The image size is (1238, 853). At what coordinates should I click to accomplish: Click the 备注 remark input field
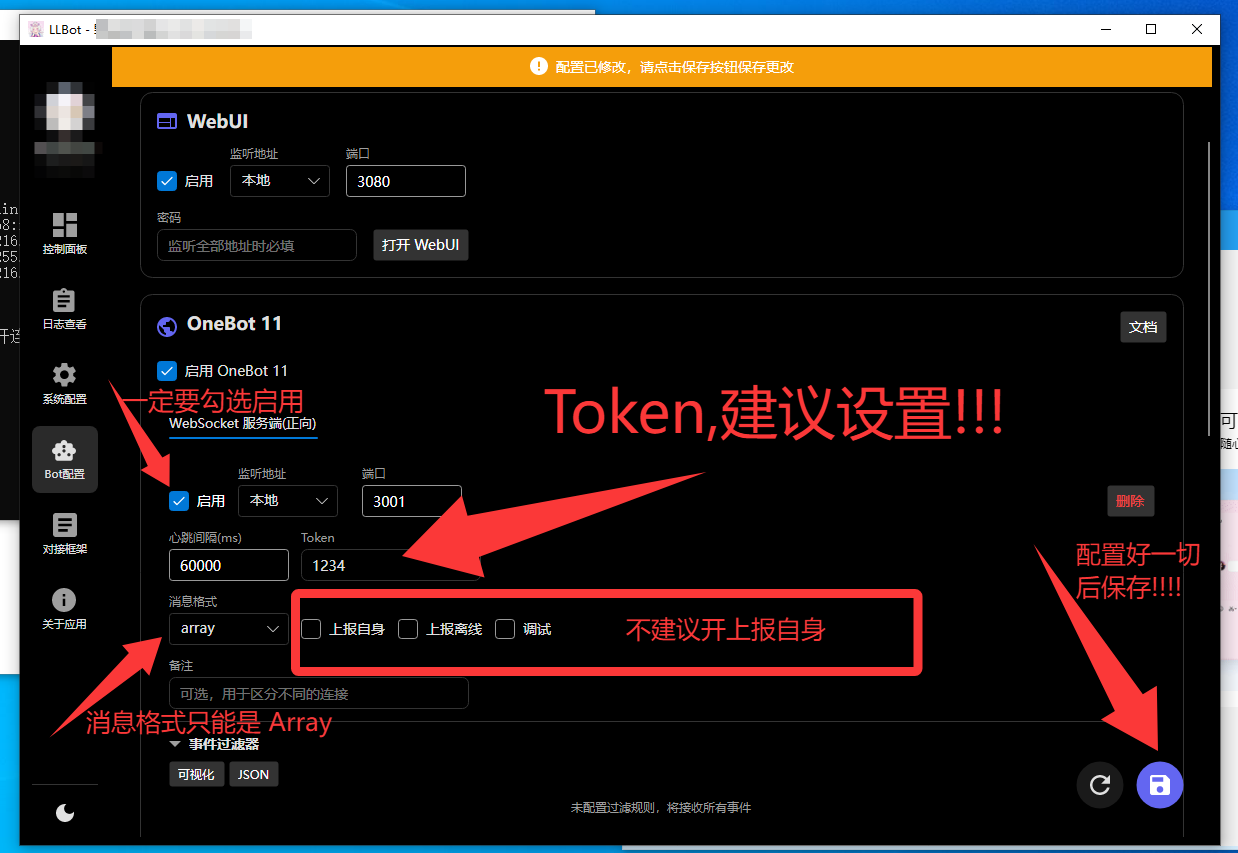click(x=319, y=693)
